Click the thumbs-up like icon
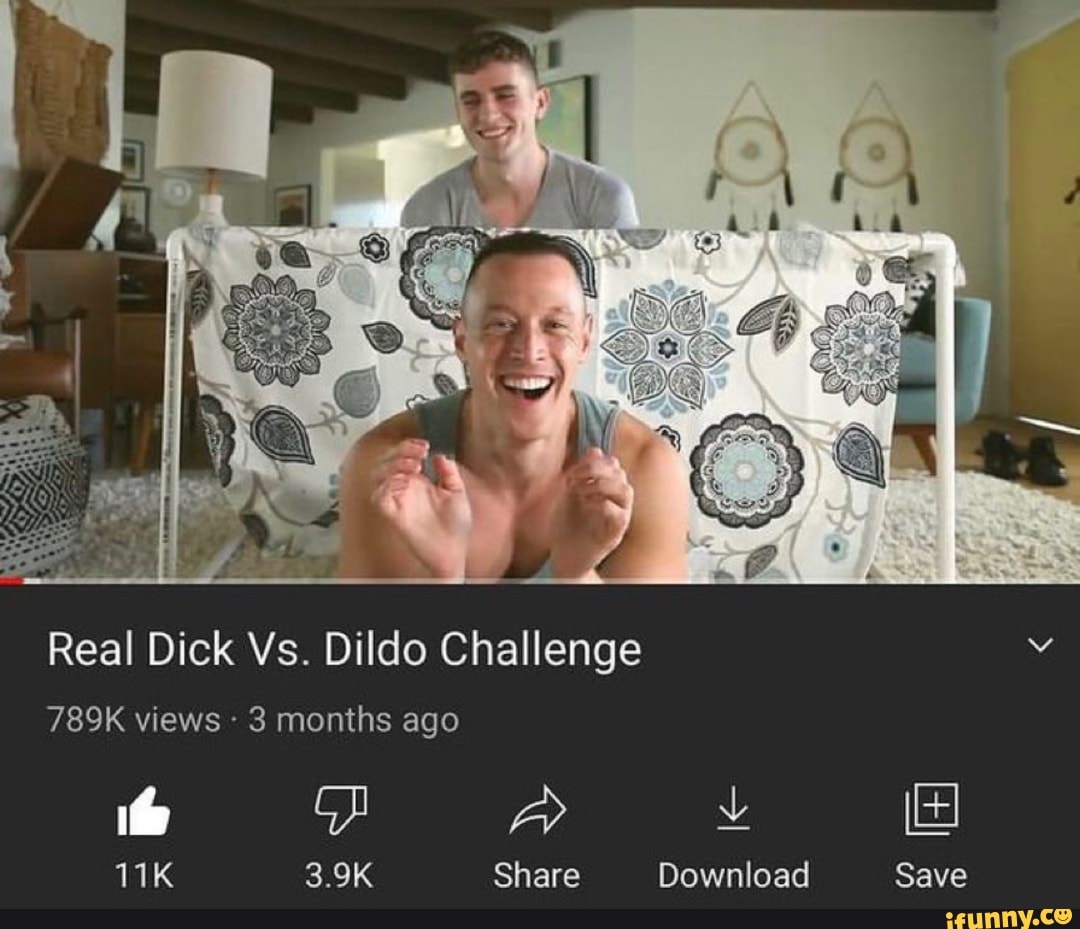The width and height of the screenshot is (1080, 929). click(143, 811)
